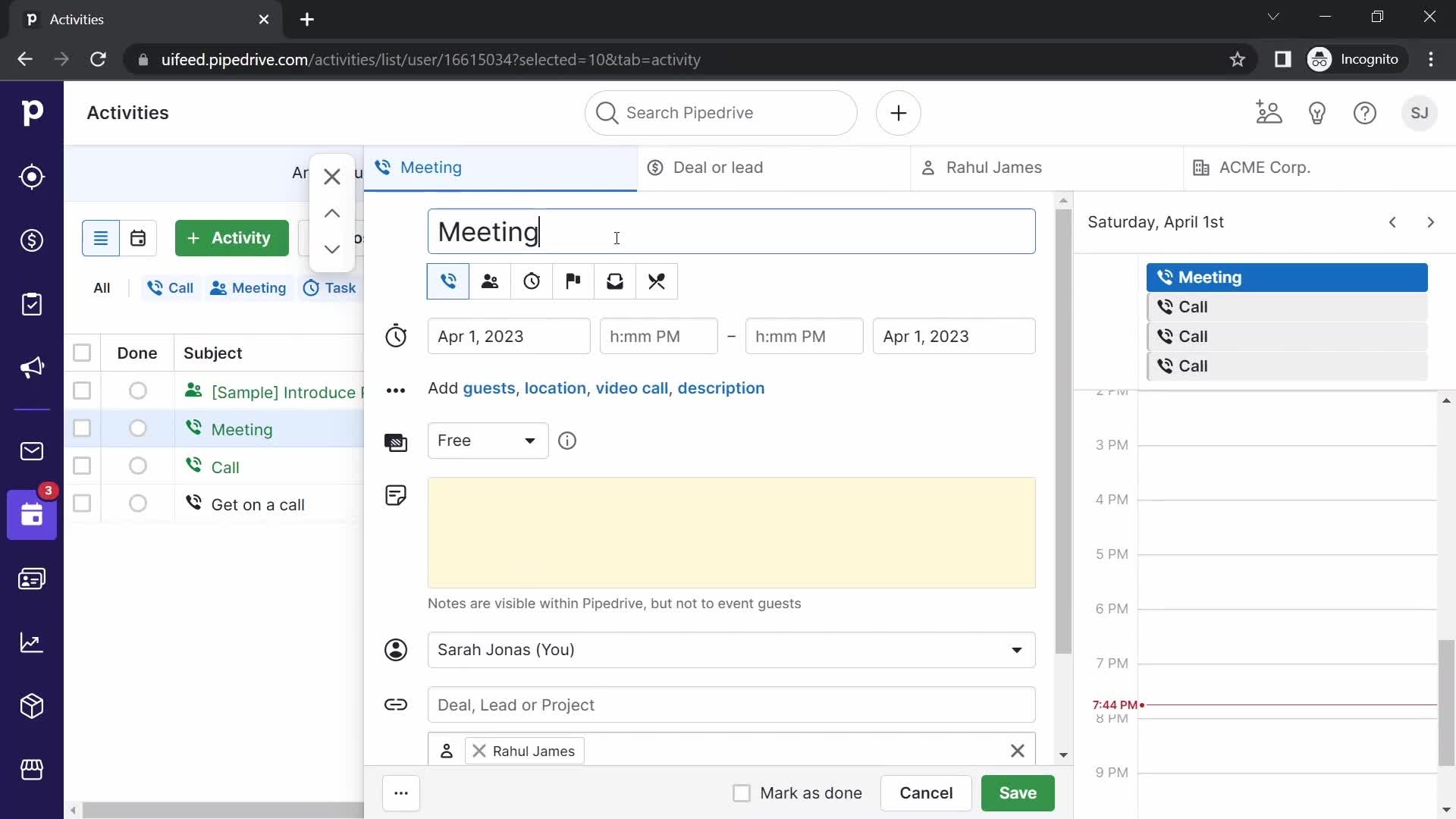1456x819 pixels.
Task: Select the Call activity type icon
Action: (448, 281)
